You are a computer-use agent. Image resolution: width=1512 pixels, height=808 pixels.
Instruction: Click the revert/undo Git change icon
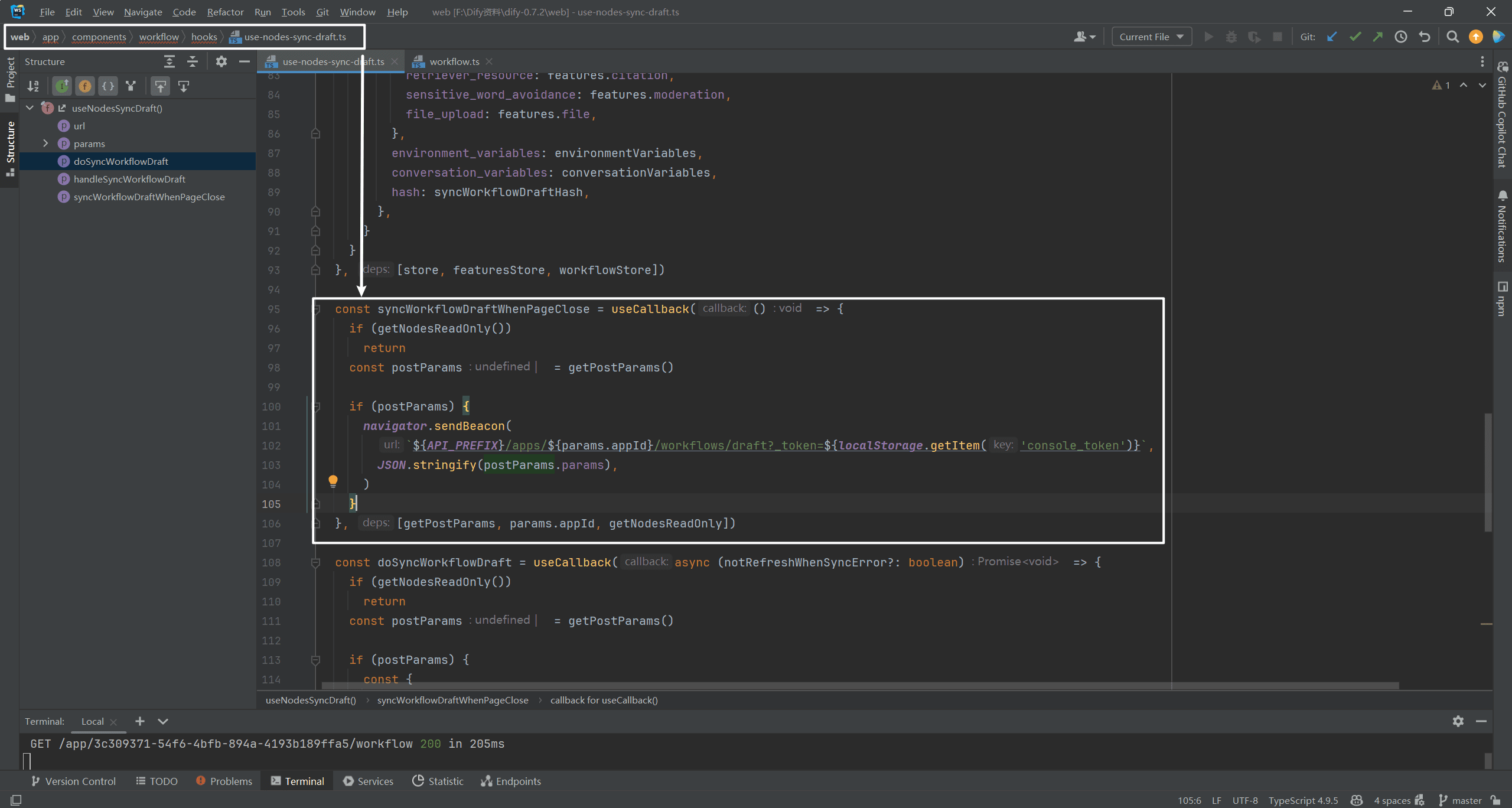[x=1425, y=37]
